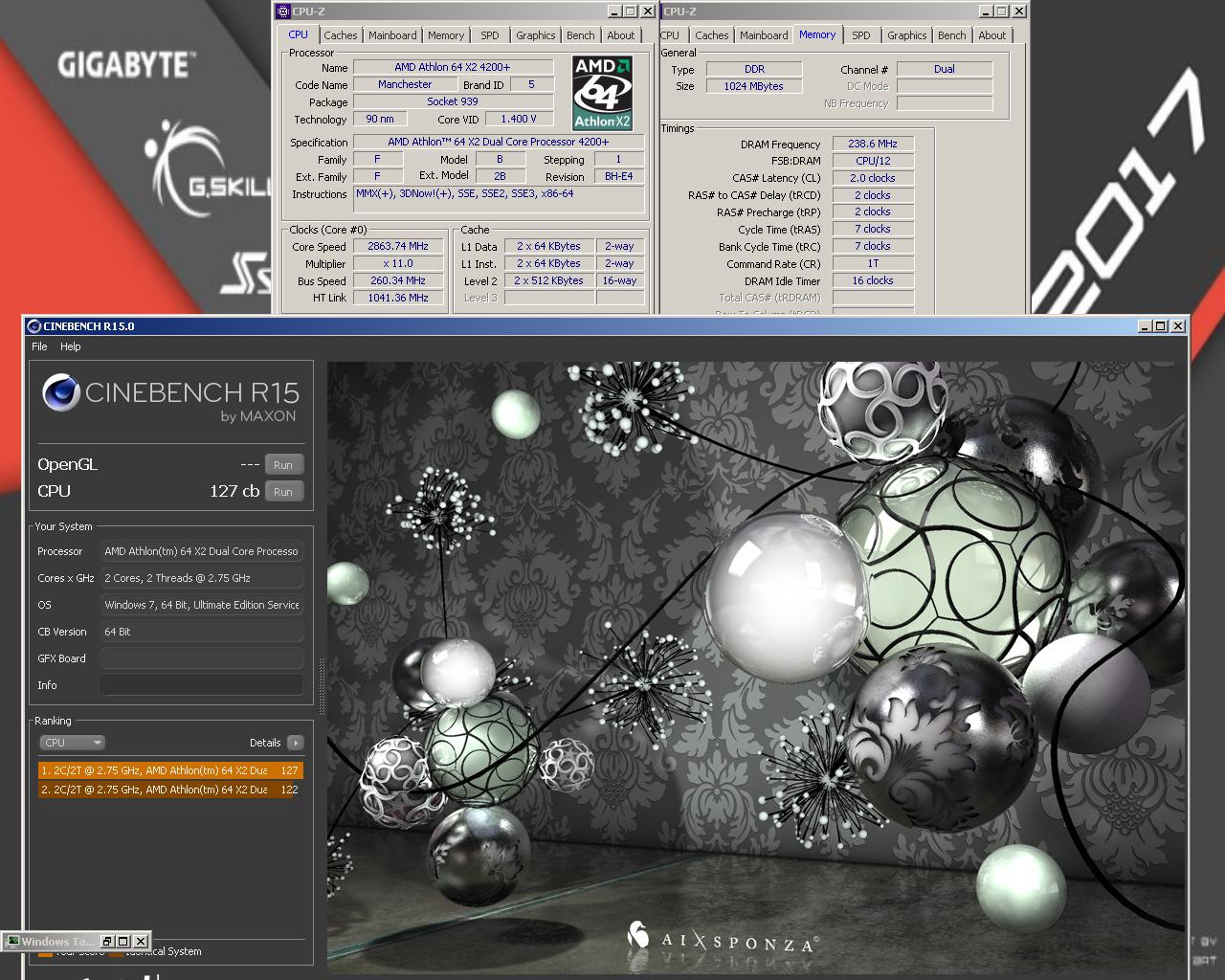Click the empty Info input field

pyautogui.click(x=202, y=685)
